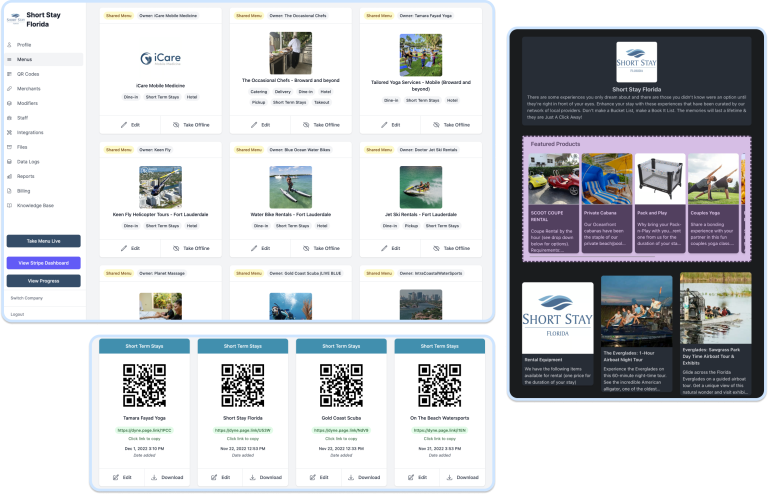Click the Tamara Fayad Yoga QR code image
768x494 pixels.
click(x=144, y=385)
